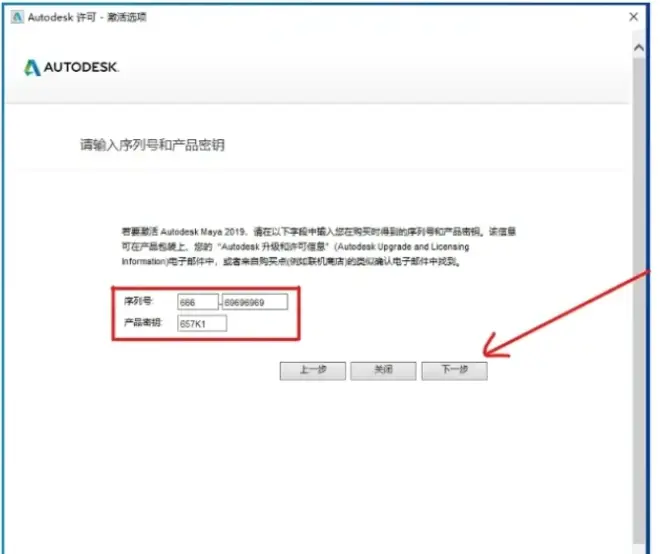
Task: Click the Autodesk logo in the header
Action: [x=33, y=68]
